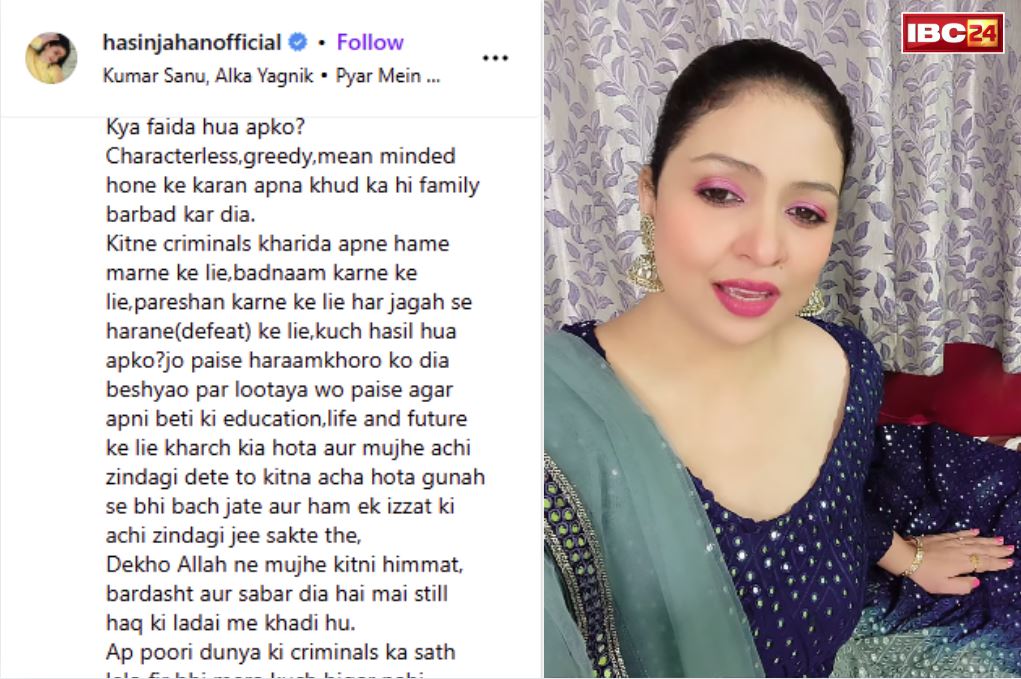Click the line 'haq ki ladai me khadi hu.'
The image size is (1021, 679).
pyautogui.click(x=231, y=623)
